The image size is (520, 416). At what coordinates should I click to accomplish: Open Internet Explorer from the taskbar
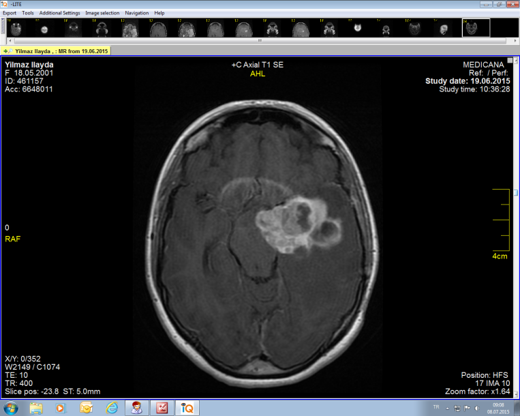[112, 408]
